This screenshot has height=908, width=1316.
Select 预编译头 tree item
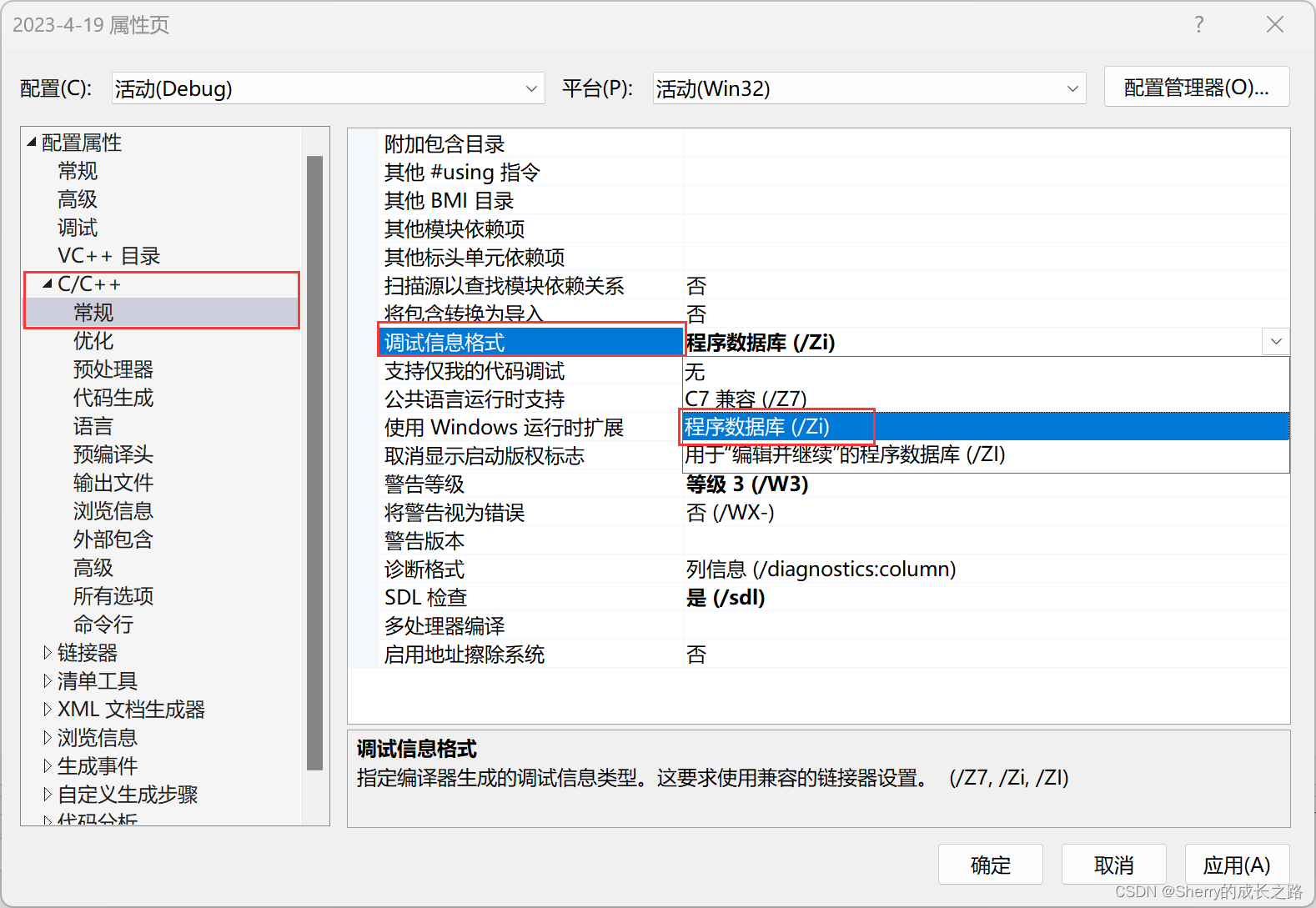pos(113,454)
